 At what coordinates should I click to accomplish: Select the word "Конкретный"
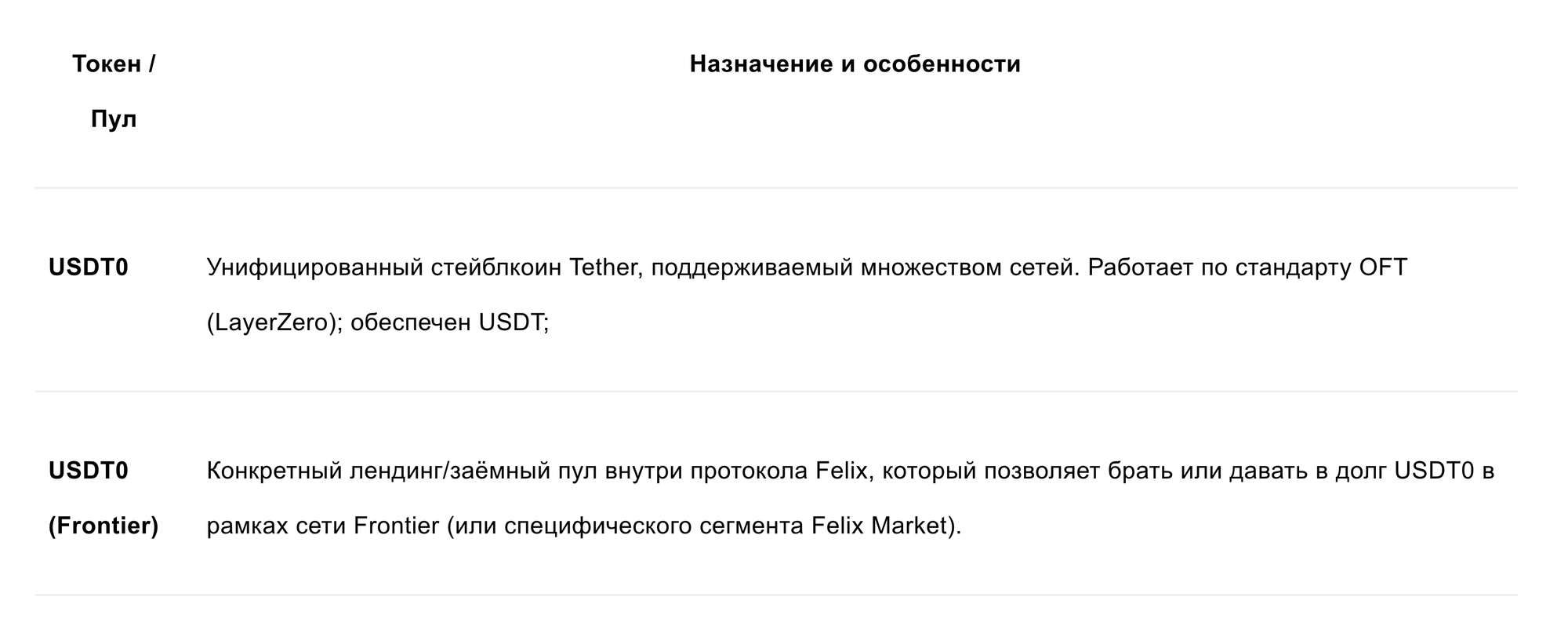[x=274, y=471]
